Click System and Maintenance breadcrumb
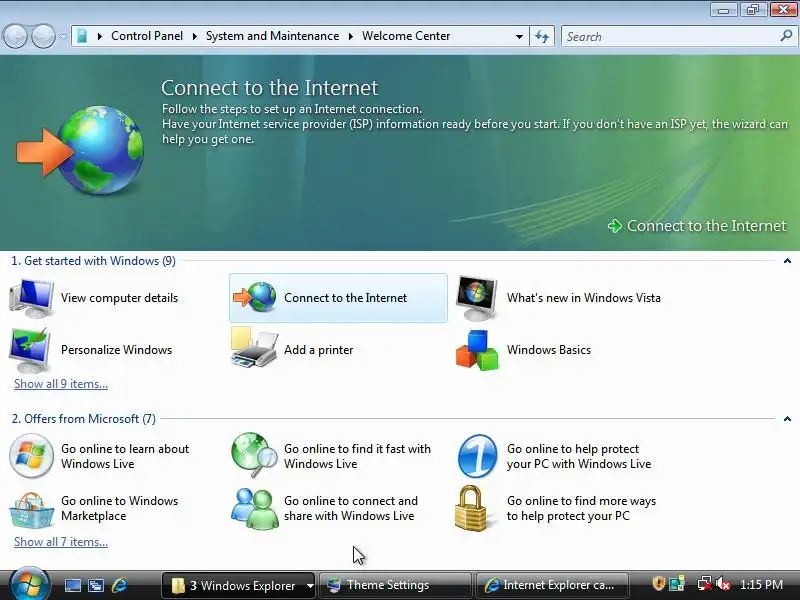Image resolution: width=800 pixels, height=600 pixels. (272, 36)
